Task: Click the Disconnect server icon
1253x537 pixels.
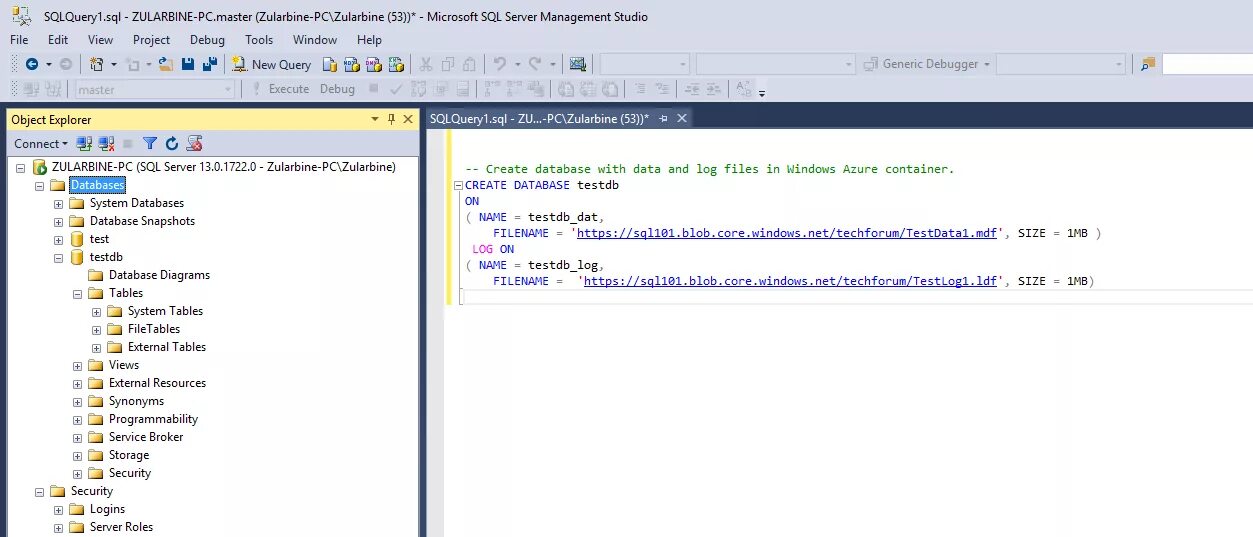Action: pos(106,144)
